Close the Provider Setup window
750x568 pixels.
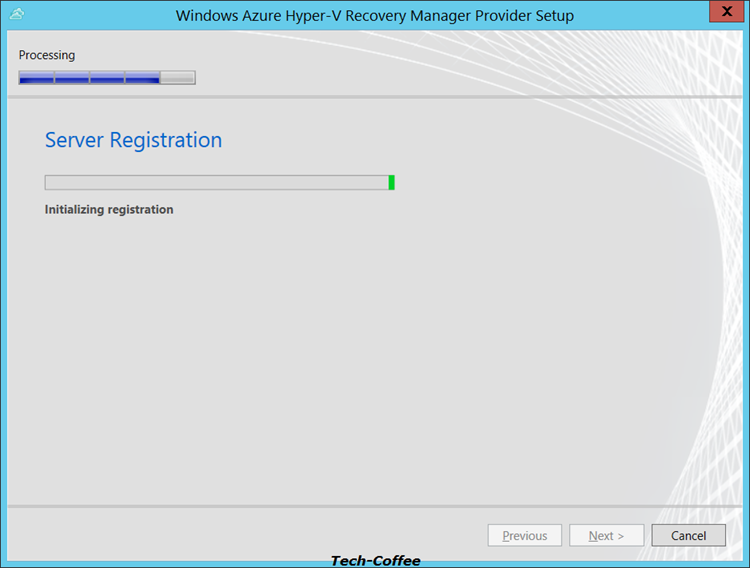[x=726, y=11]
